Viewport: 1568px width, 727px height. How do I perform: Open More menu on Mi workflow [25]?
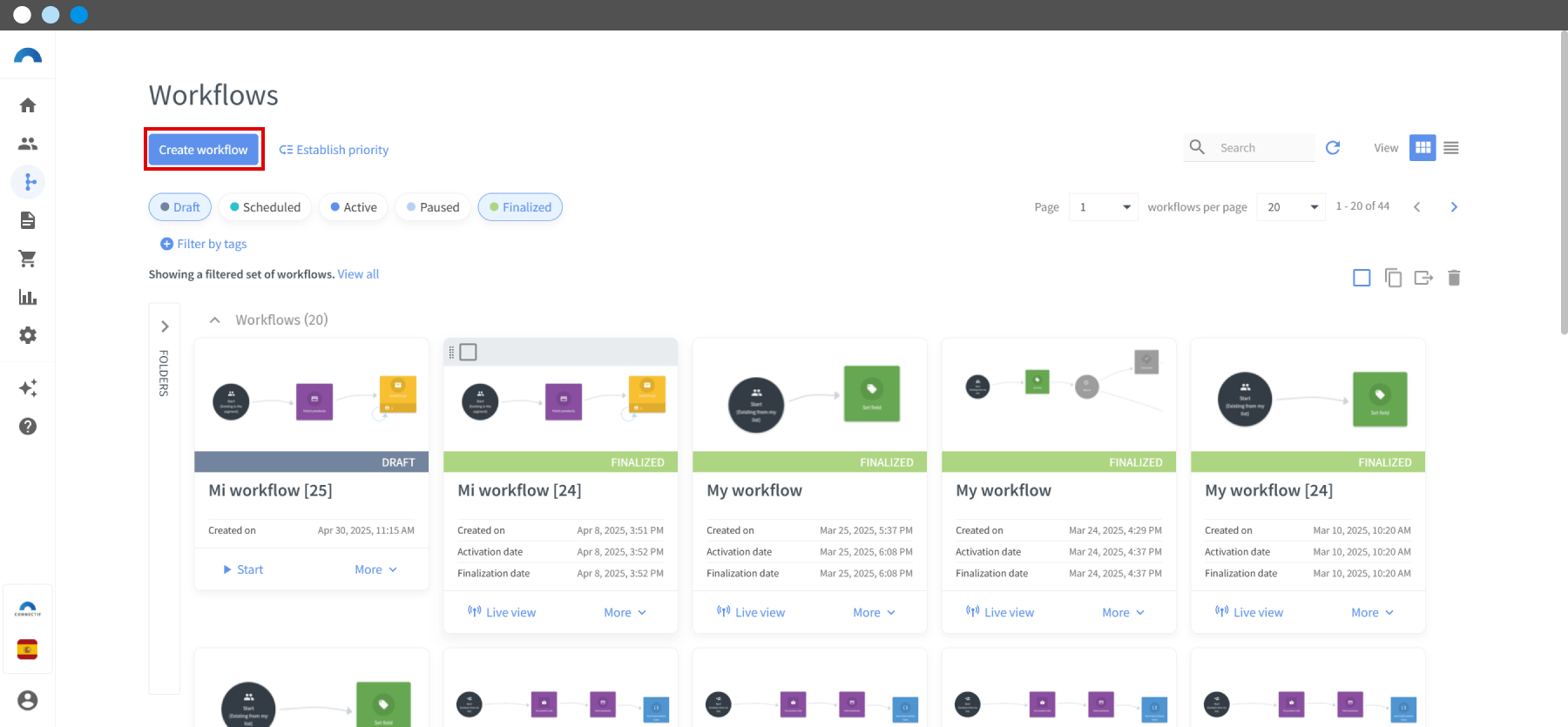coord(376,569)
